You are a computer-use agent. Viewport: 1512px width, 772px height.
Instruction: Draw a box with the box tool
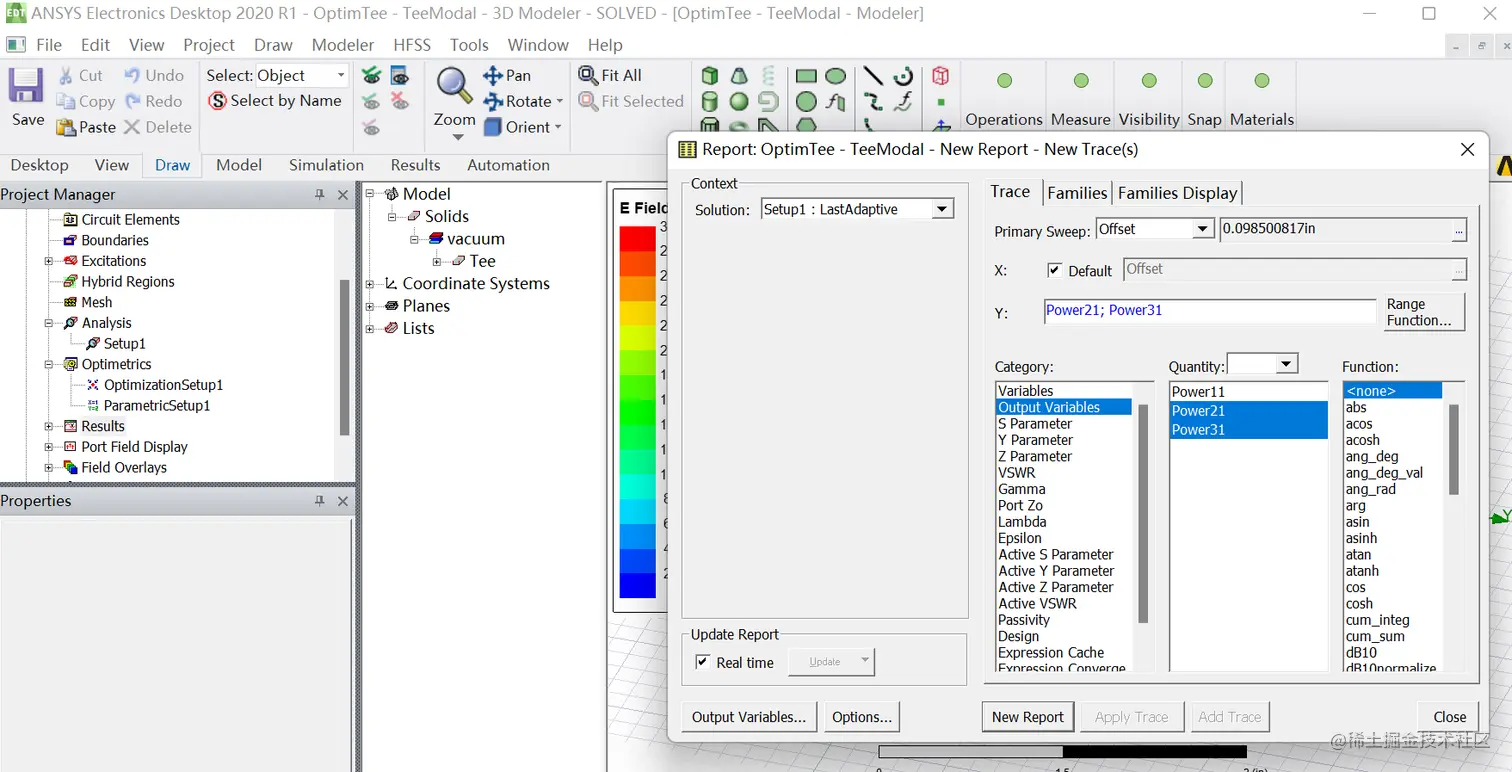click(x=710, y=76)
